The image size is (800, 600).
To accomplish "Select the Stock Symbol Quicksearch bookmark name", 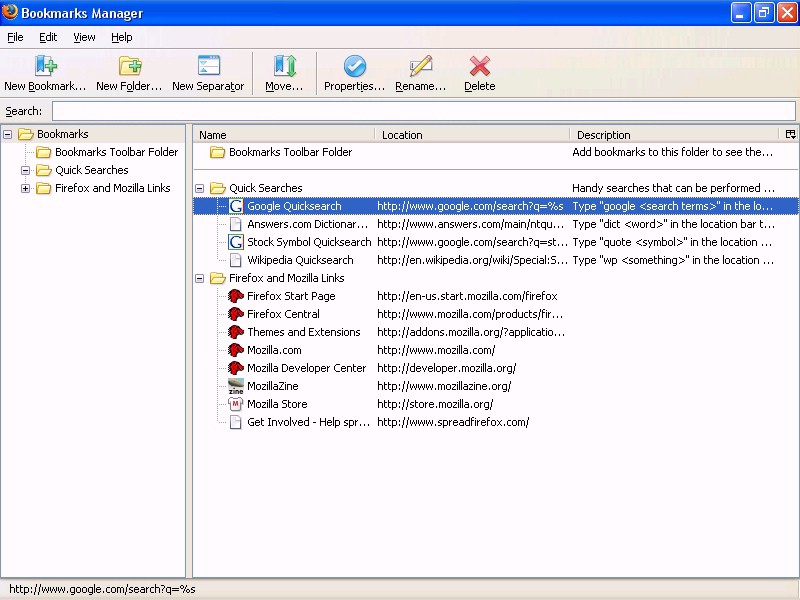I will [x=309, y=242].
